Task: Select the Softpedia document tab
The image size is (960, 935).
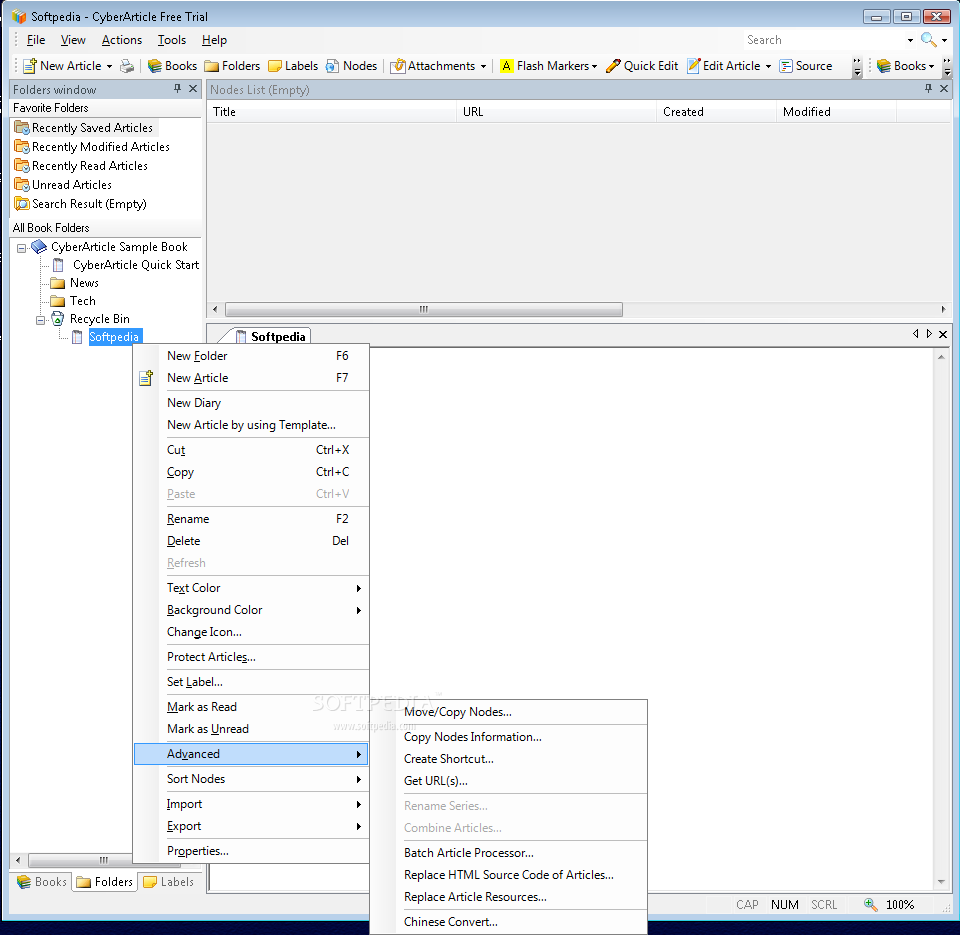Action: coord(271,336)
